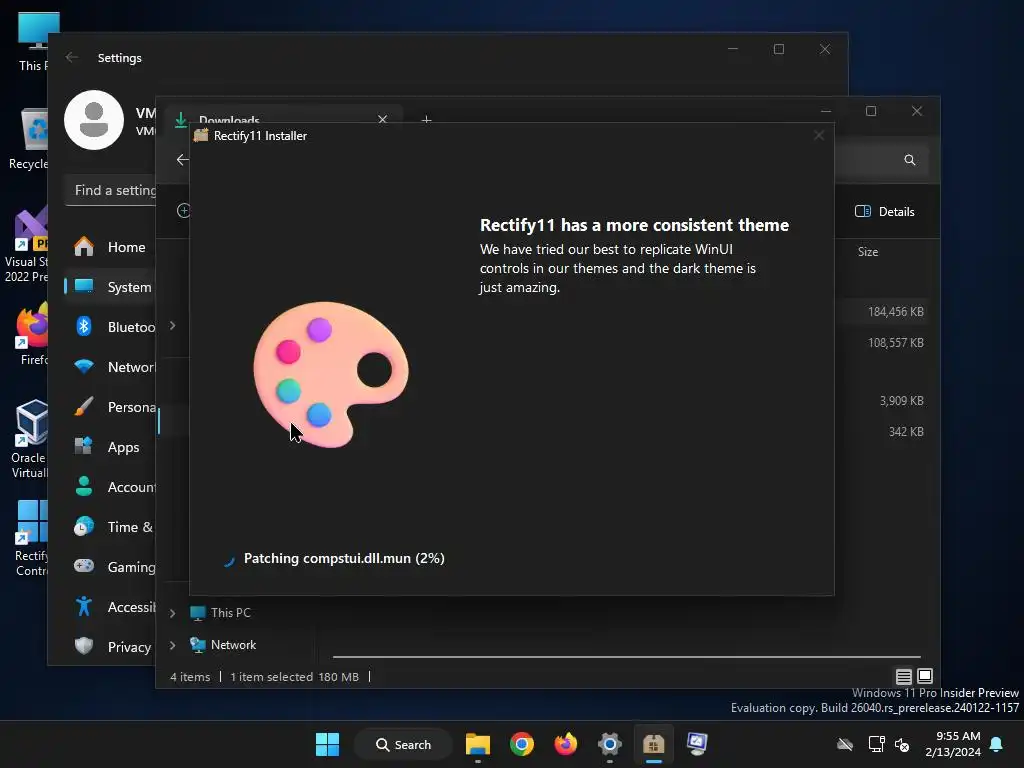
Task: Close the Downloads tab in Explorer
Action: [x=383, y=119]
